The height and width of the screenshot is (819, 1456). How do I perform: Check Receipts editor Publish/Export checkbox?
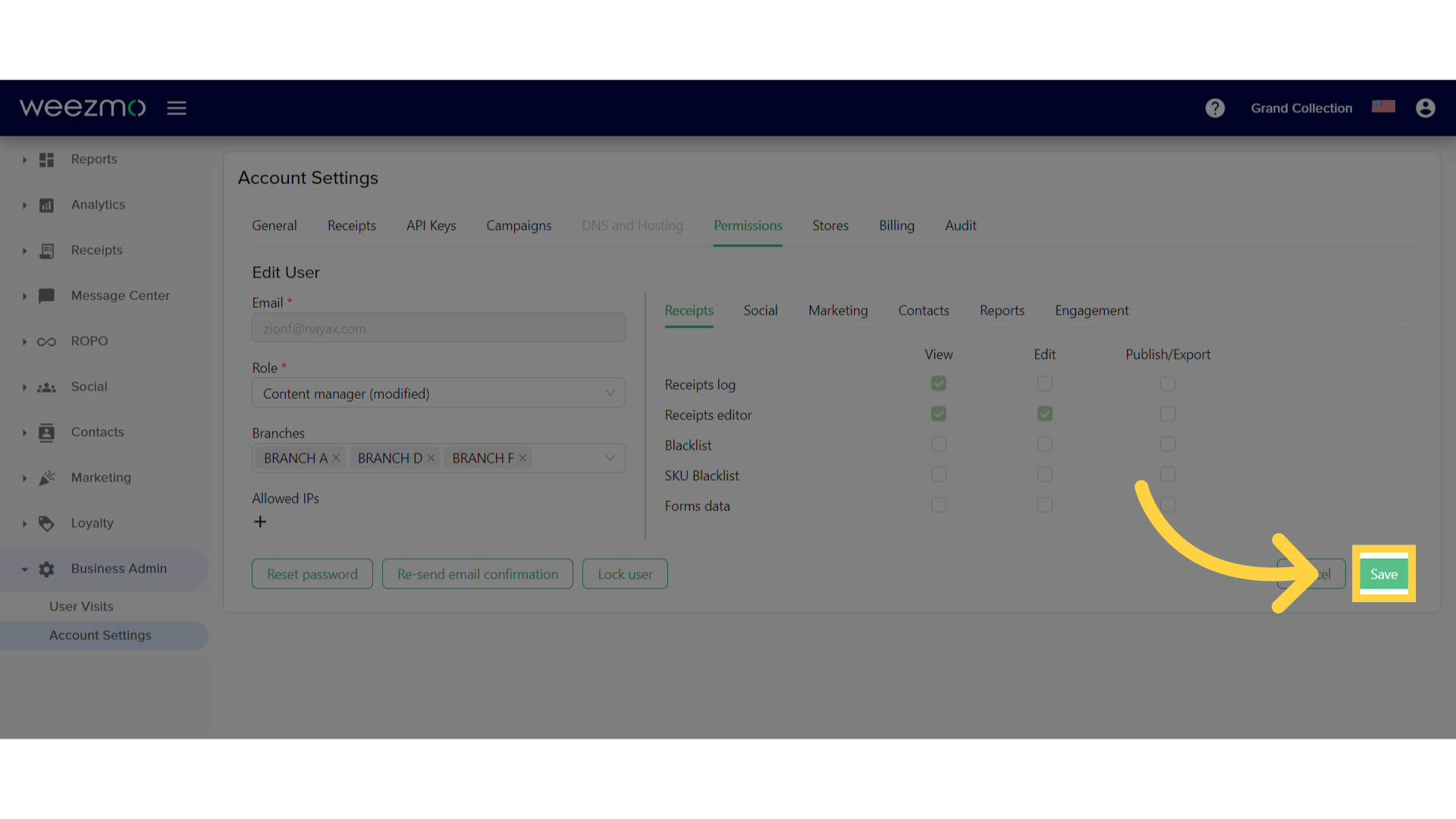1168,414
